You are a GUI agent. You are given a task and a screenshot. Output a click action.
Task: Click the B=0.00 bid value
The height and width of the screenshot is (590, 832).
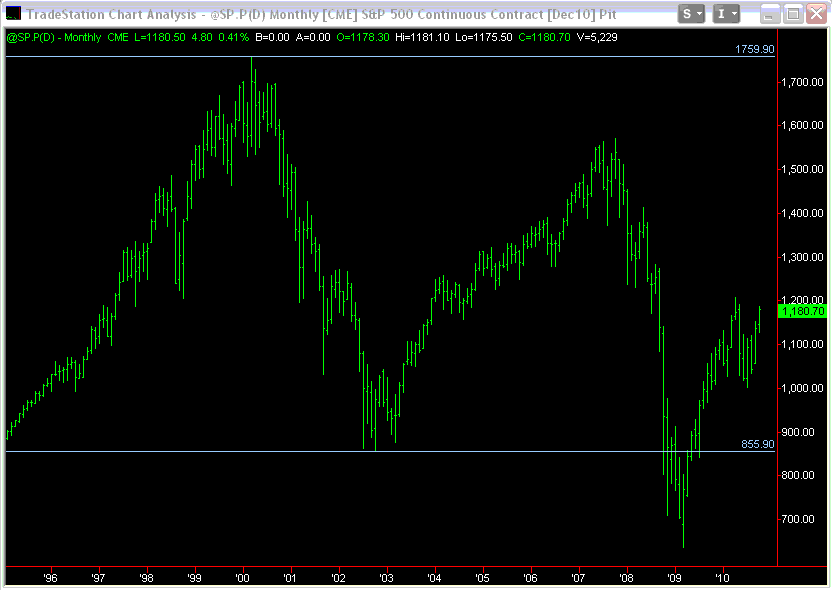[272, 37]
